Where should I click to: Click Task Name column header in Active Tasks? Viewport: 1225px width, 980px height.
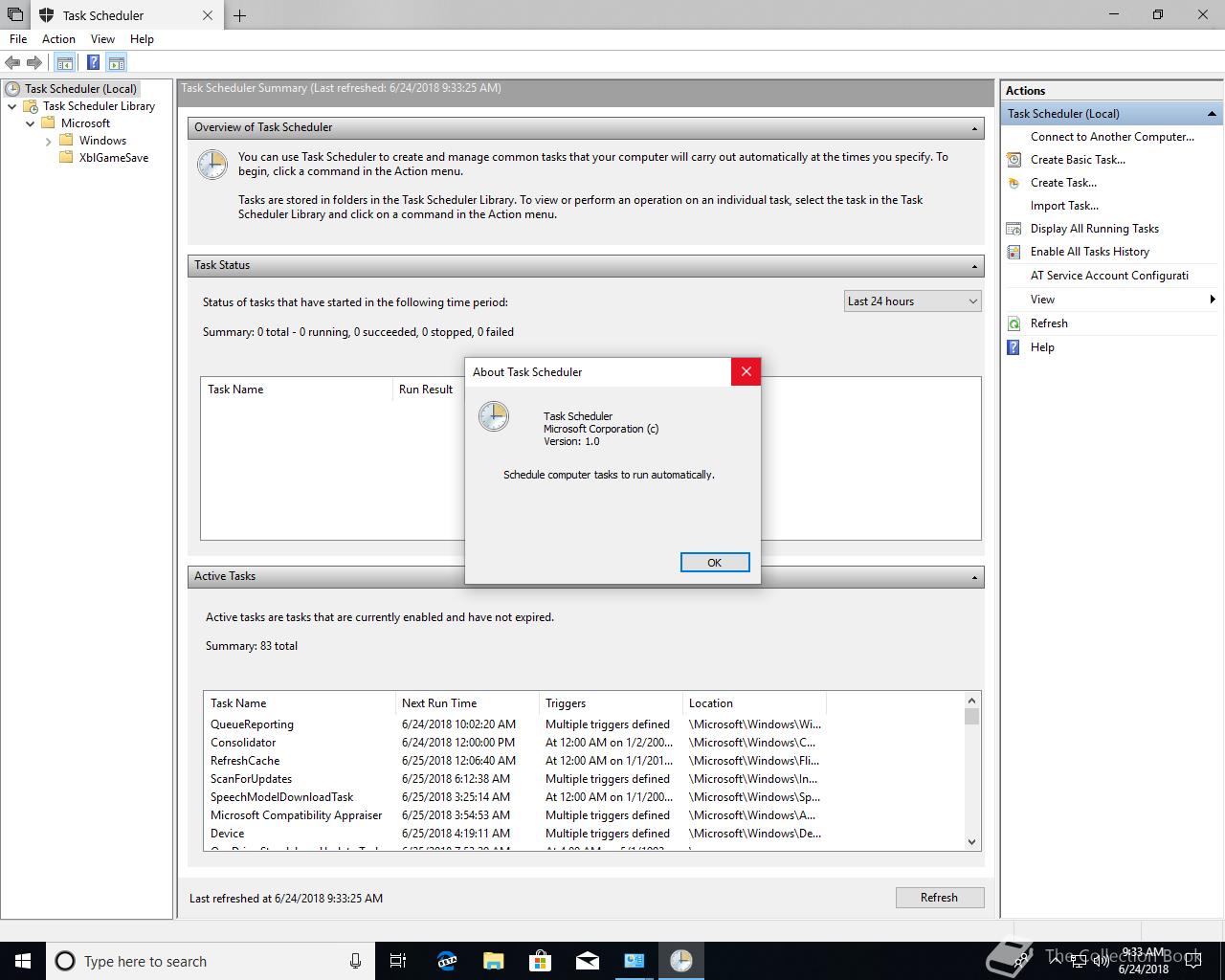[300, 703]
